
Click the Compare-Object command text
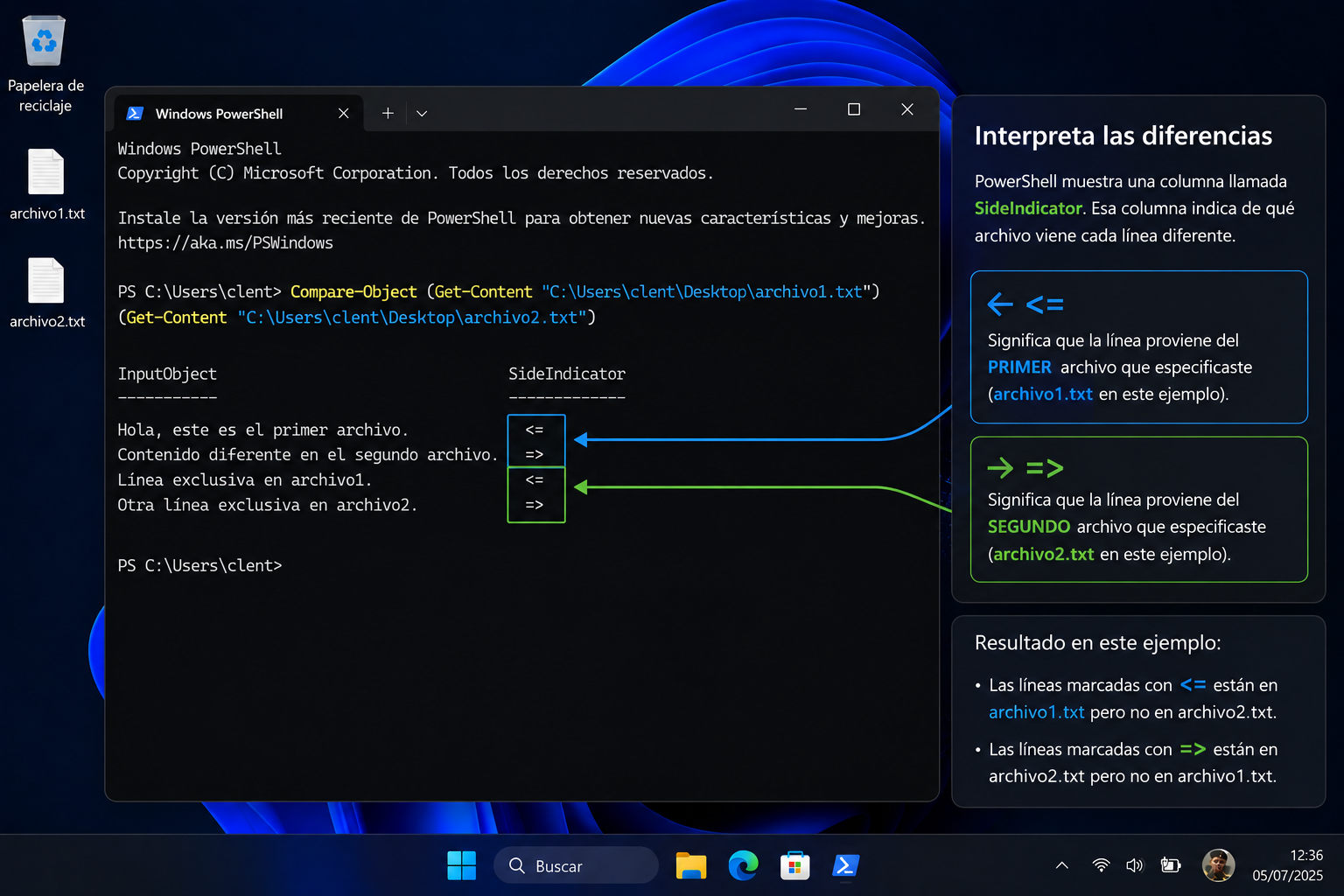(x=353, y=291)
